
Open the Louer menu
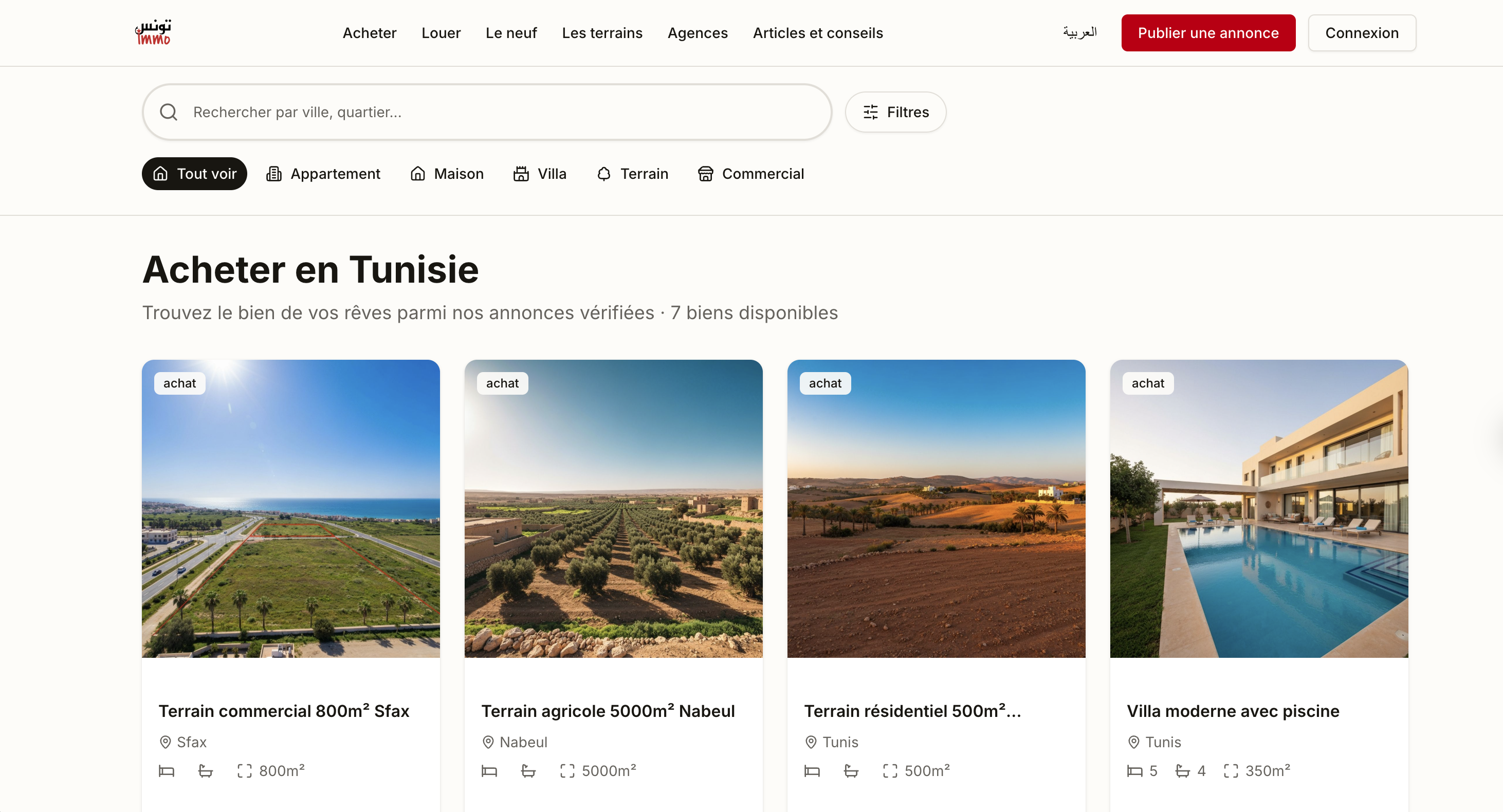click(x=441, y=33)
